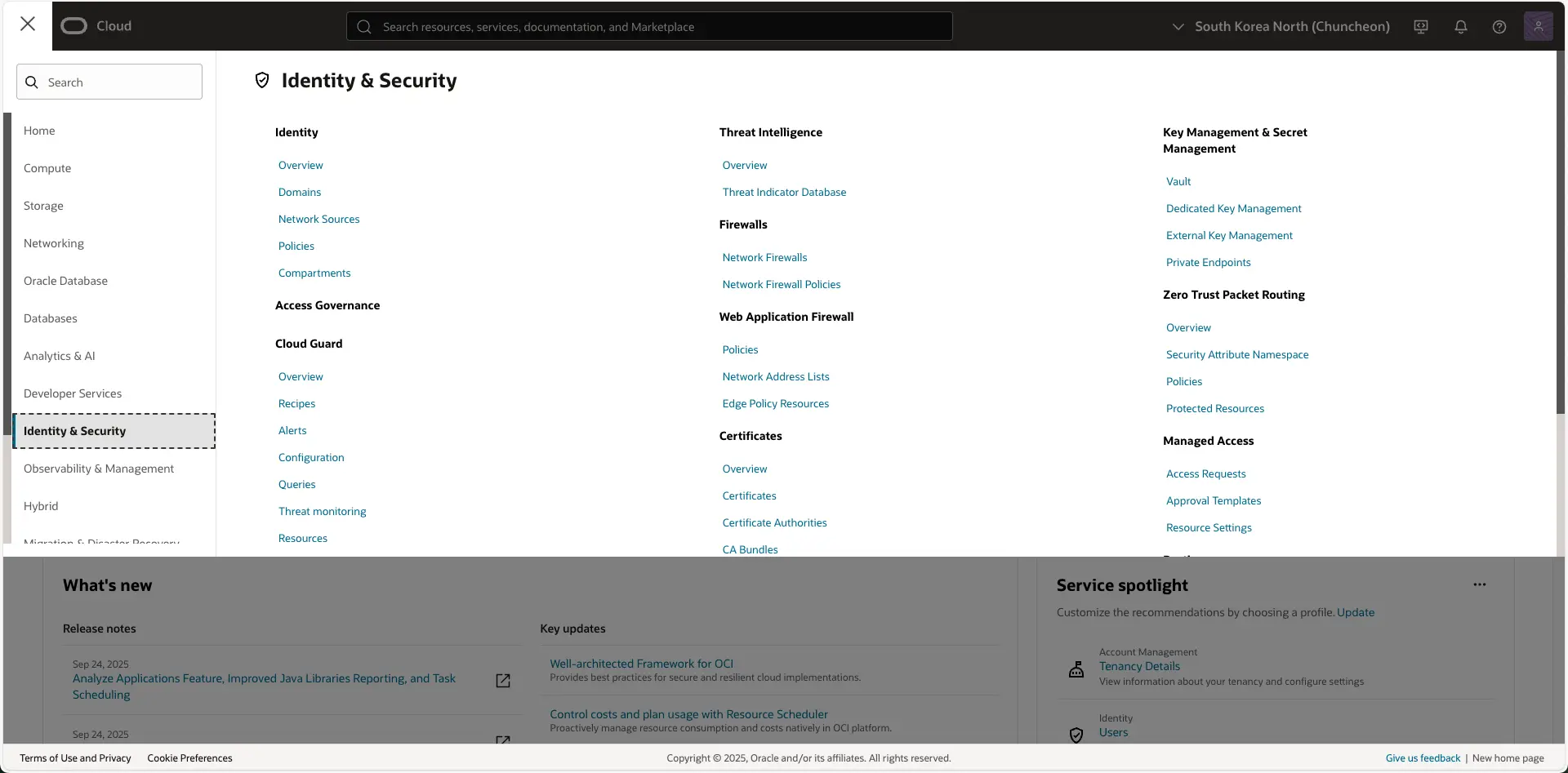Open the help question mark icon
The width and height of the screenshot is (1568, 773).
pos(1499,27)
